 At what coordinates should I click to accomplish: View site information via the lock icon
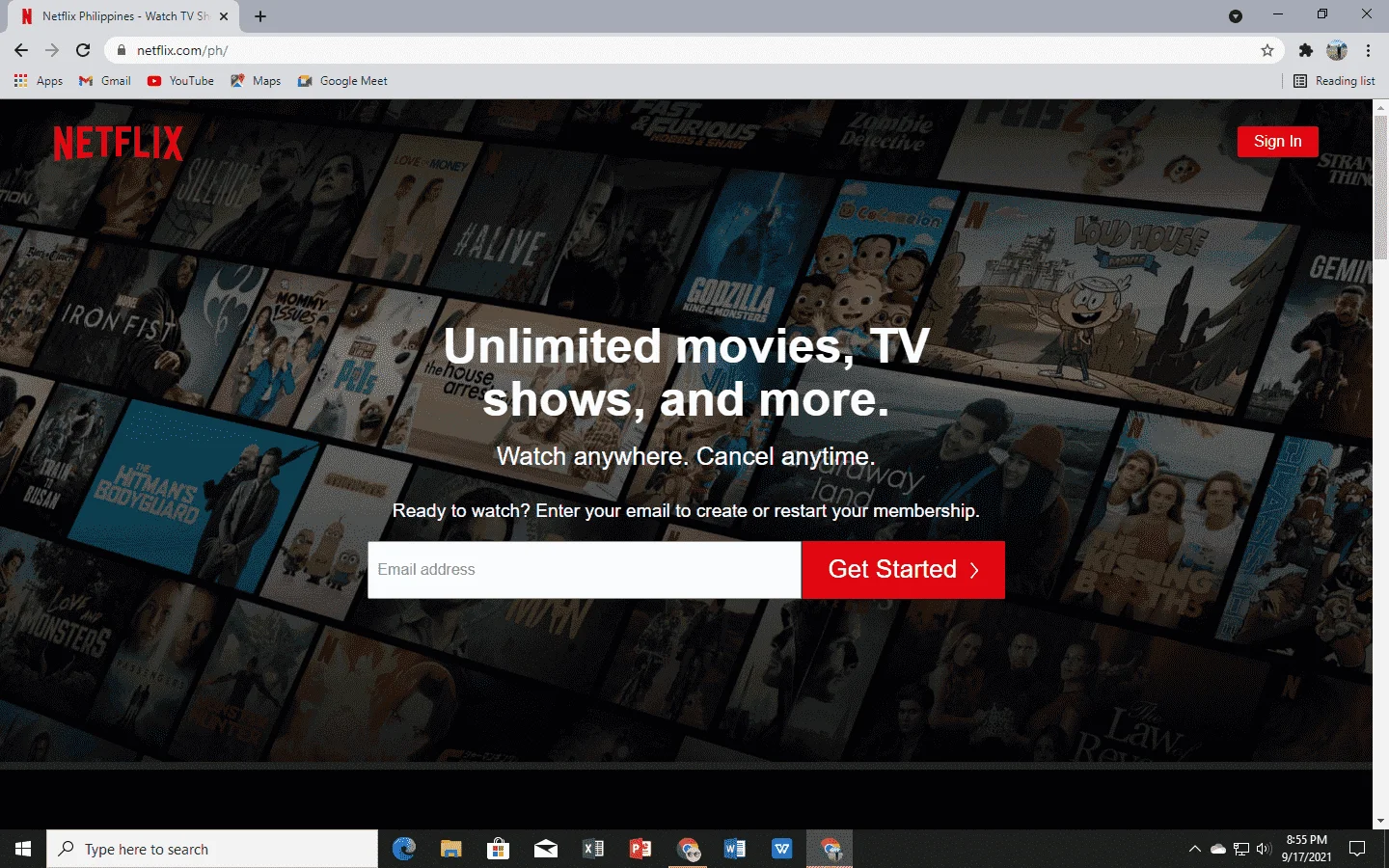pos(121,50)
